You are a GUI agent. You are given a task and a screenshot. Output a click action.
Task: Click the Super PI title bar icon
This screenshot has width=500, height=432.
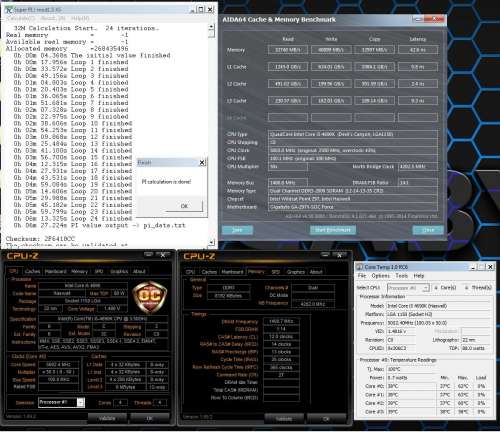pyautogui.click(x=8, y=10)
